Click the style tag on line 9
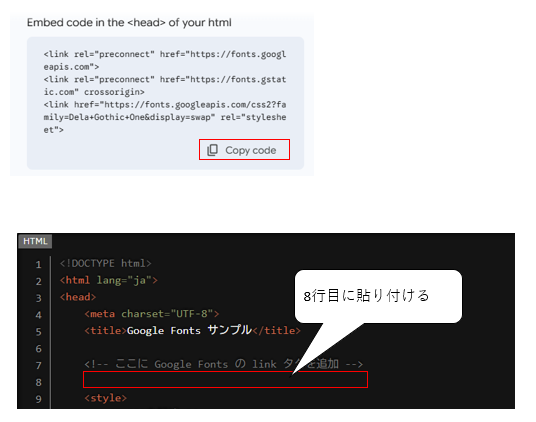Viewport: 536px width, 422px height. (x=106, y=398)
